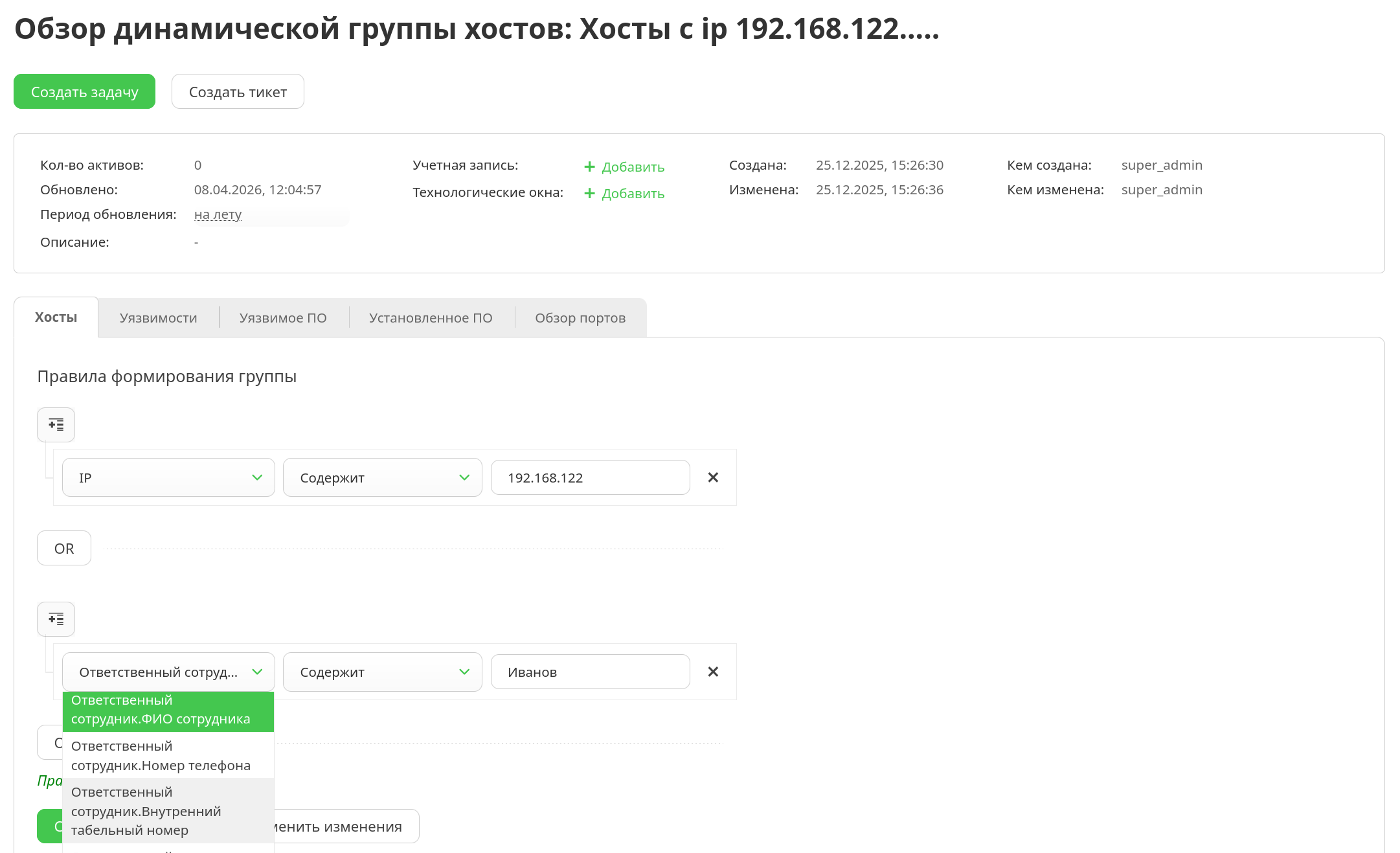Click plus icon for Учетная запись
1400x853 pixels.
(589, 167)
